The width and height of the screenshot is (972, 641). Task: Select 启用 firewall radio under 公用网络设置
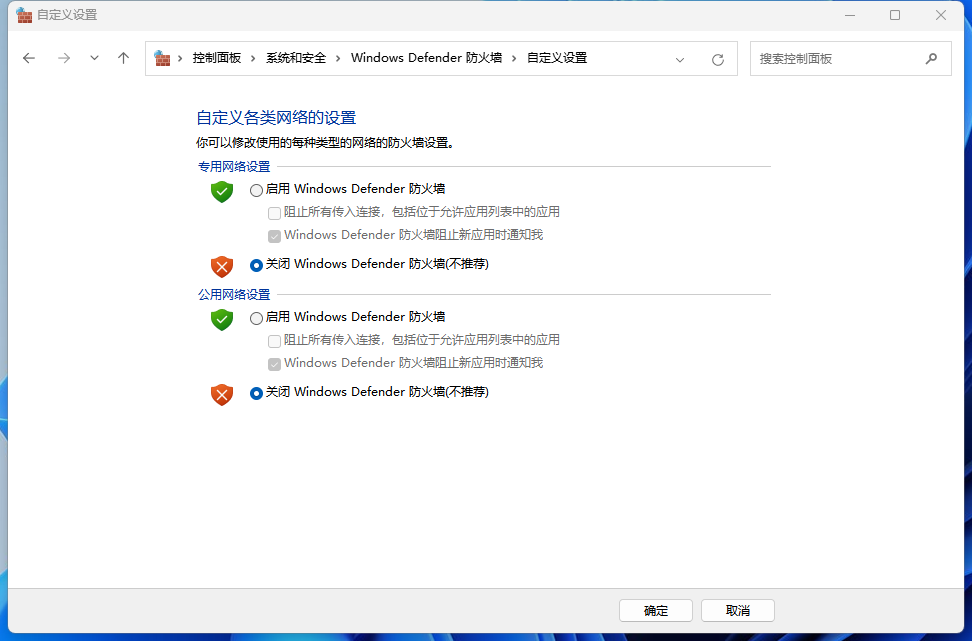click(x=257, y=318)
